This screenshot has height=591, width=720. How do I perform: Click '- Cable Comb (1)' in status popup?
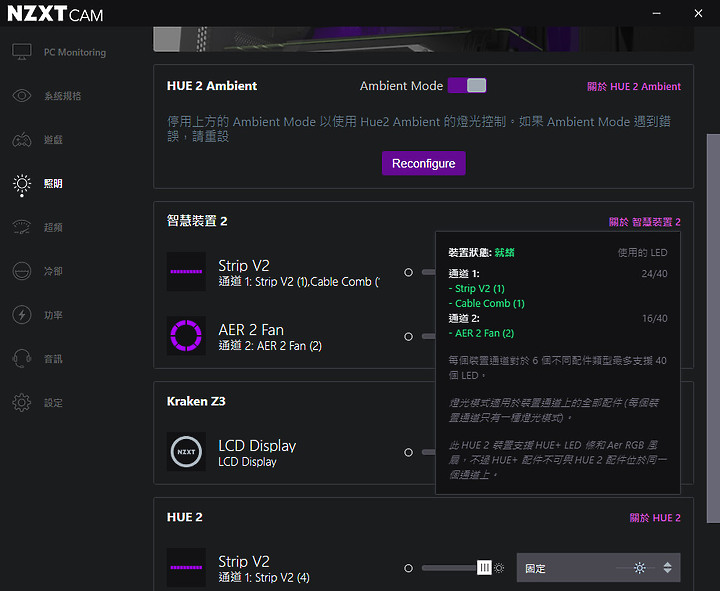487,304
